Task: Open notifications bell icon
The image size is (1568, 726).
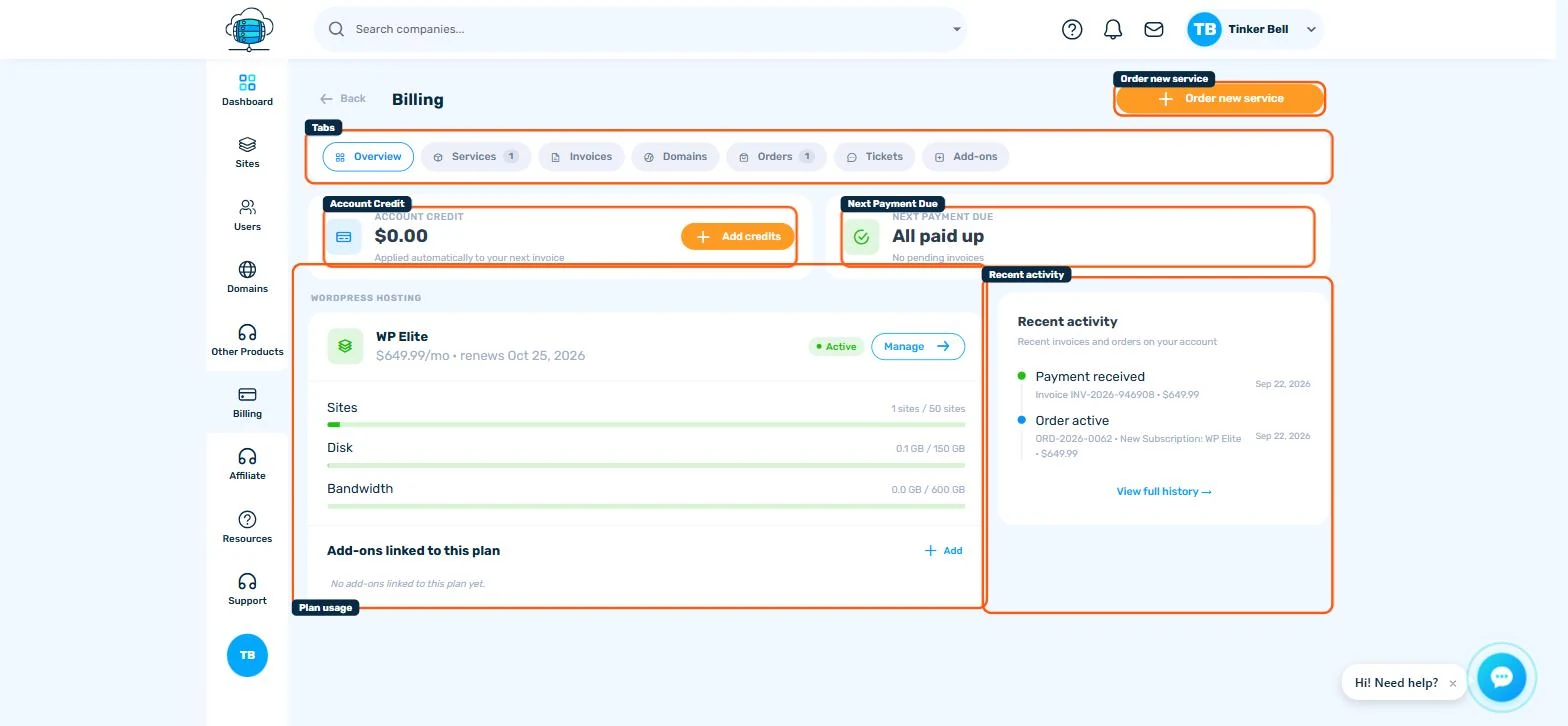Action: [x=1113, y=29]
